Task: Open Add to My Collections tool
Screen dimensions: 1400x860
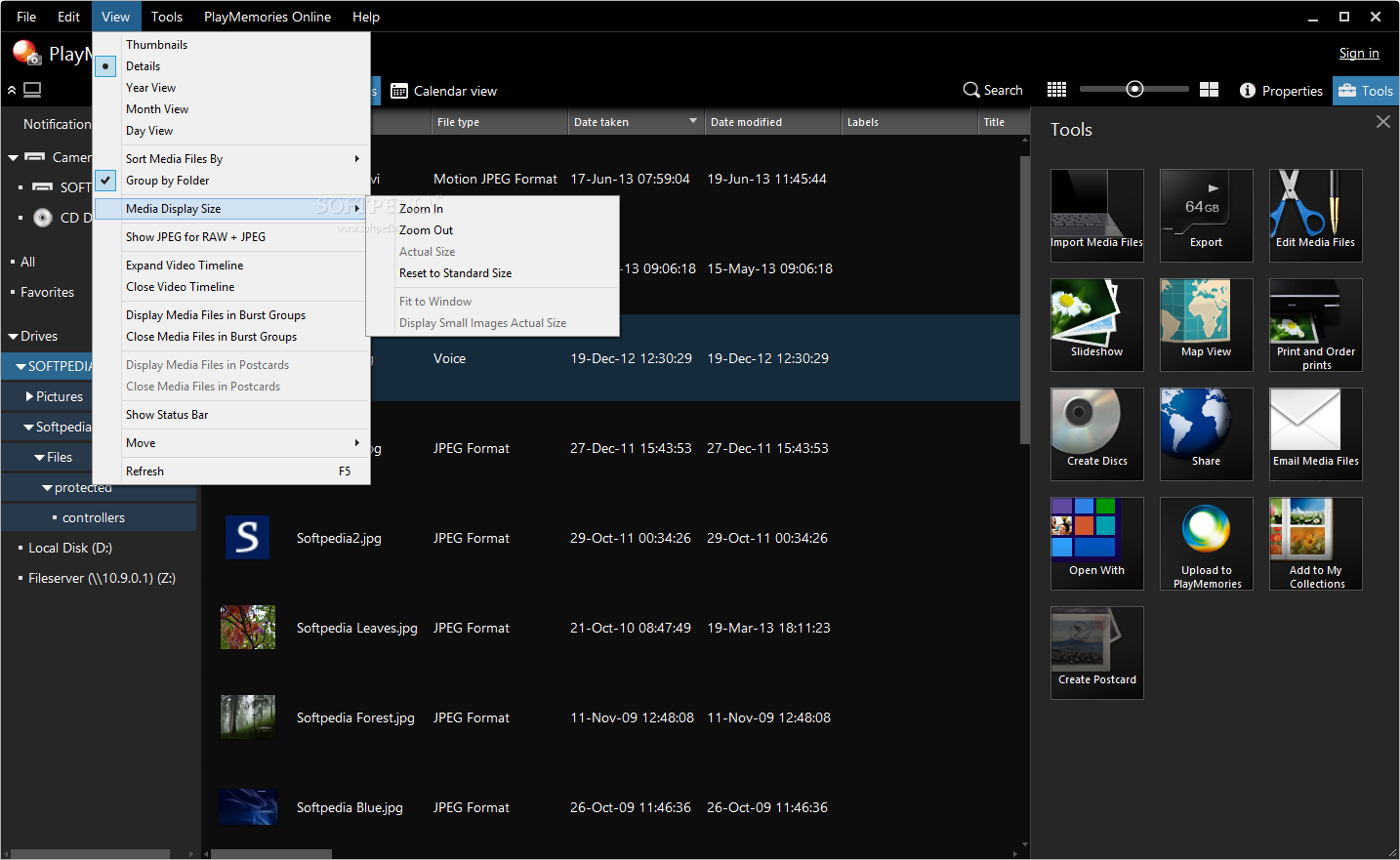Action: click(1316, 544)
